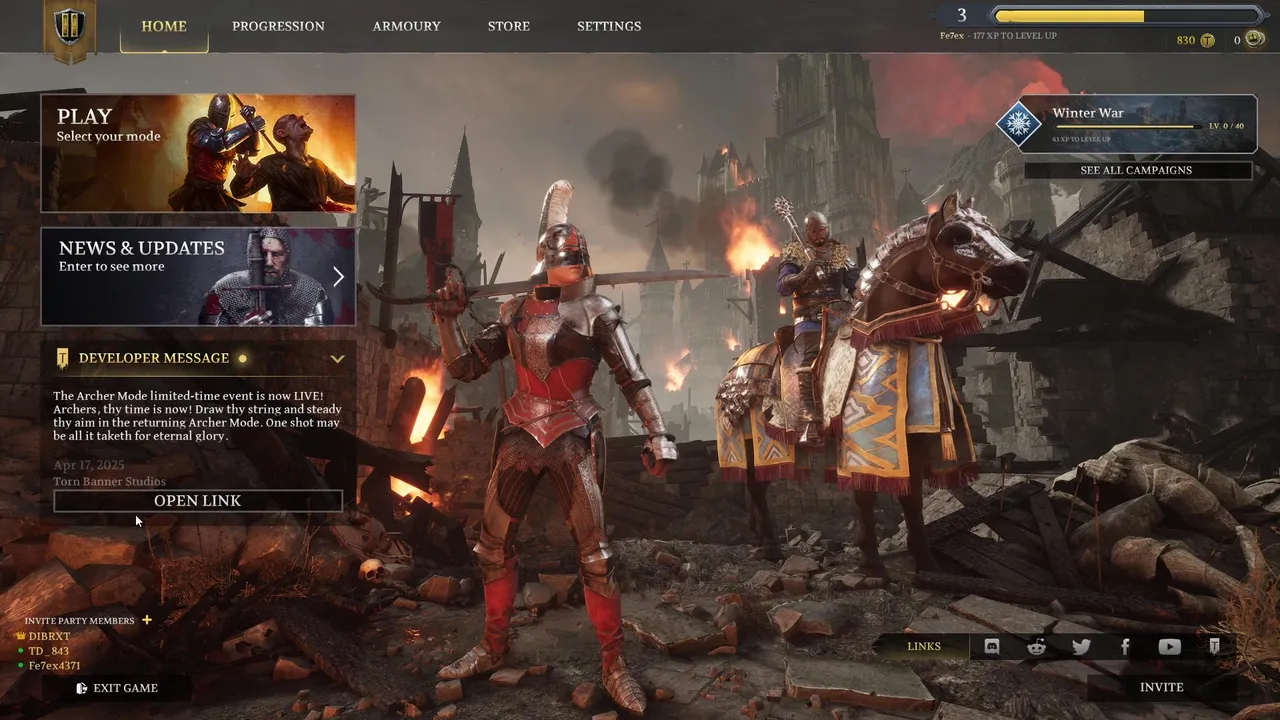Open the Torn Banner studio link icon
Viewport: 1280px width, 720px height.
click(1214, 647)
